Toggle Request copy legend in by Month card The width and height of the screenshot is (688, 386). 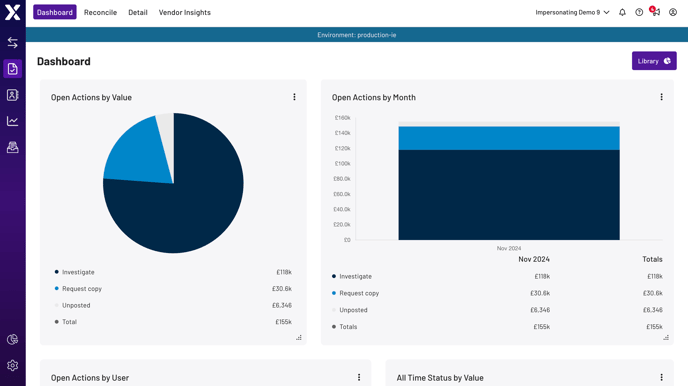[x=355, y=293]
